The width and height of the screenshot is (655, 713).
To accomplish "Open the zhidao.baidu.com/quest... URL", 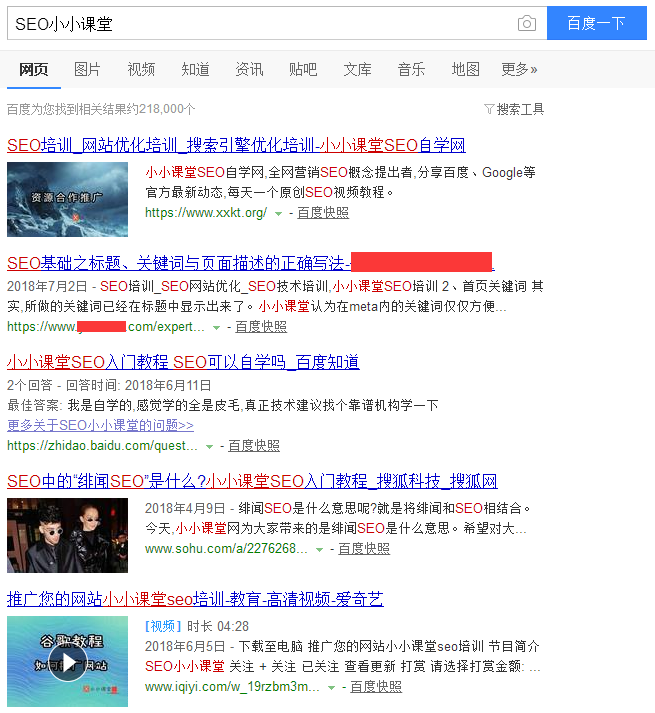I will tap(102, 446).
